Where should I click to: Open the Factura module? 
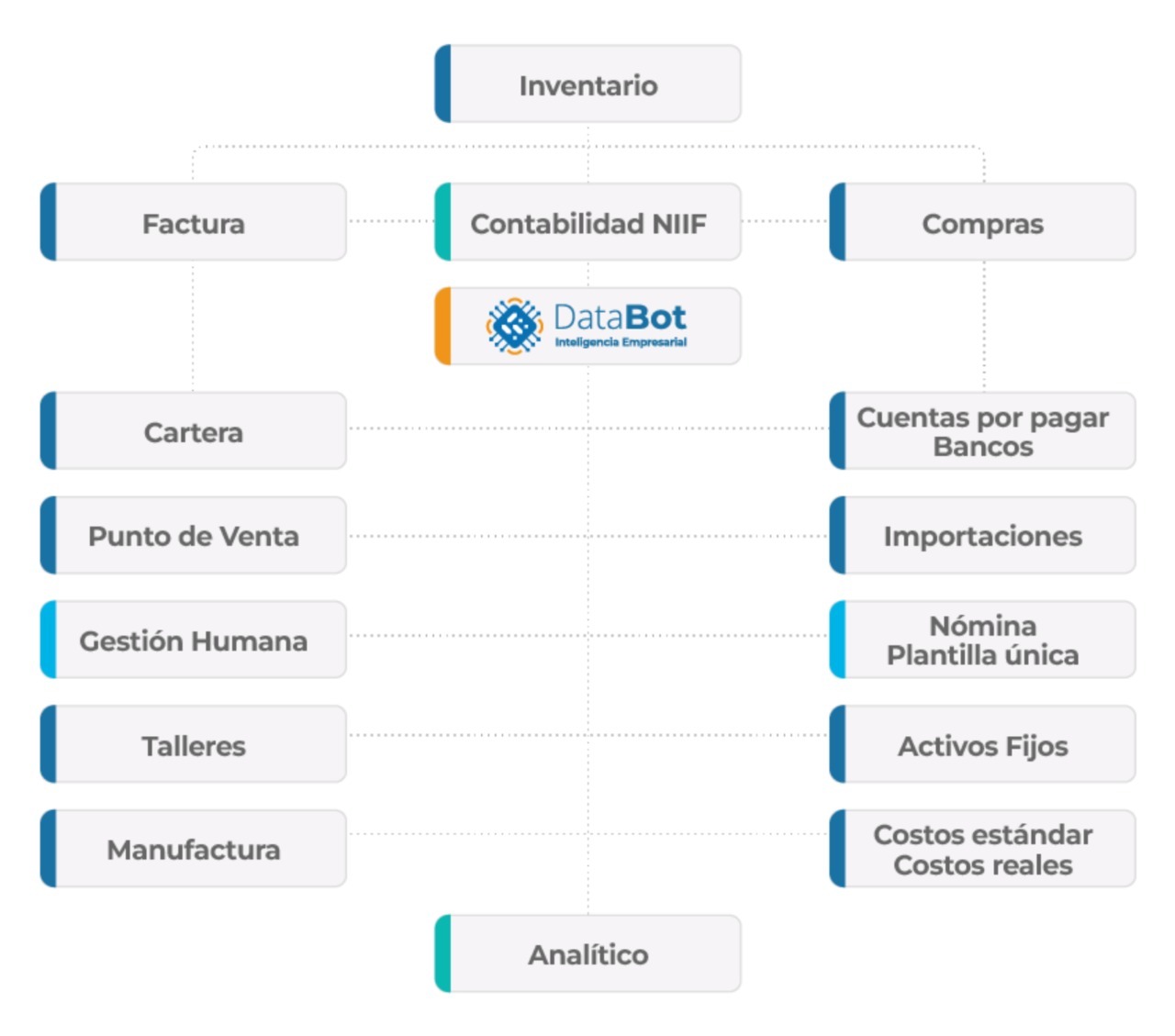[x=193, y=222]
